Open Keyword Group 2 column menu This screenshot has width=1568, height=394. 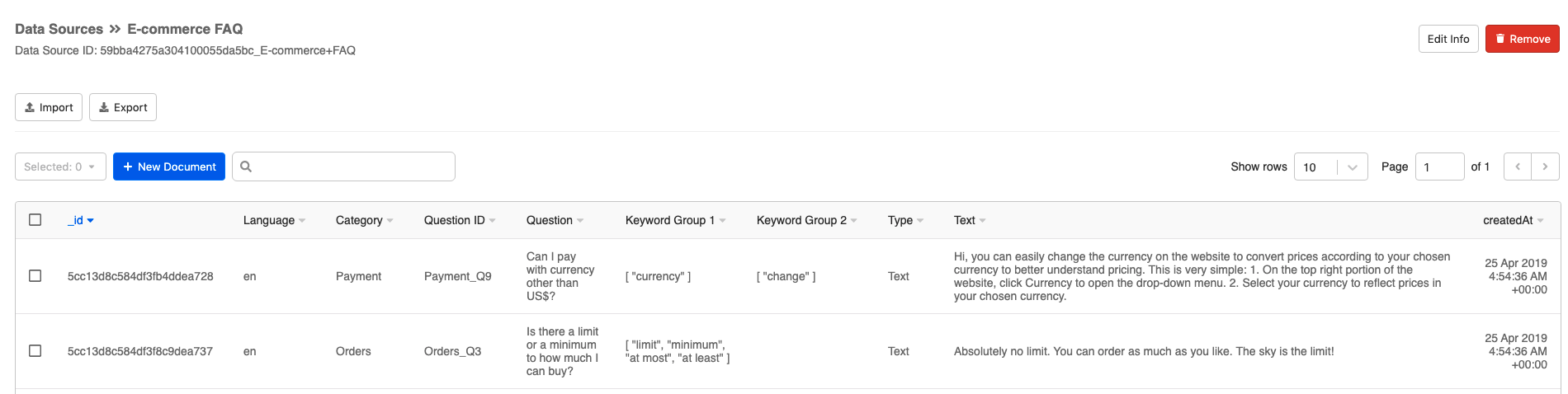point(853,221)
